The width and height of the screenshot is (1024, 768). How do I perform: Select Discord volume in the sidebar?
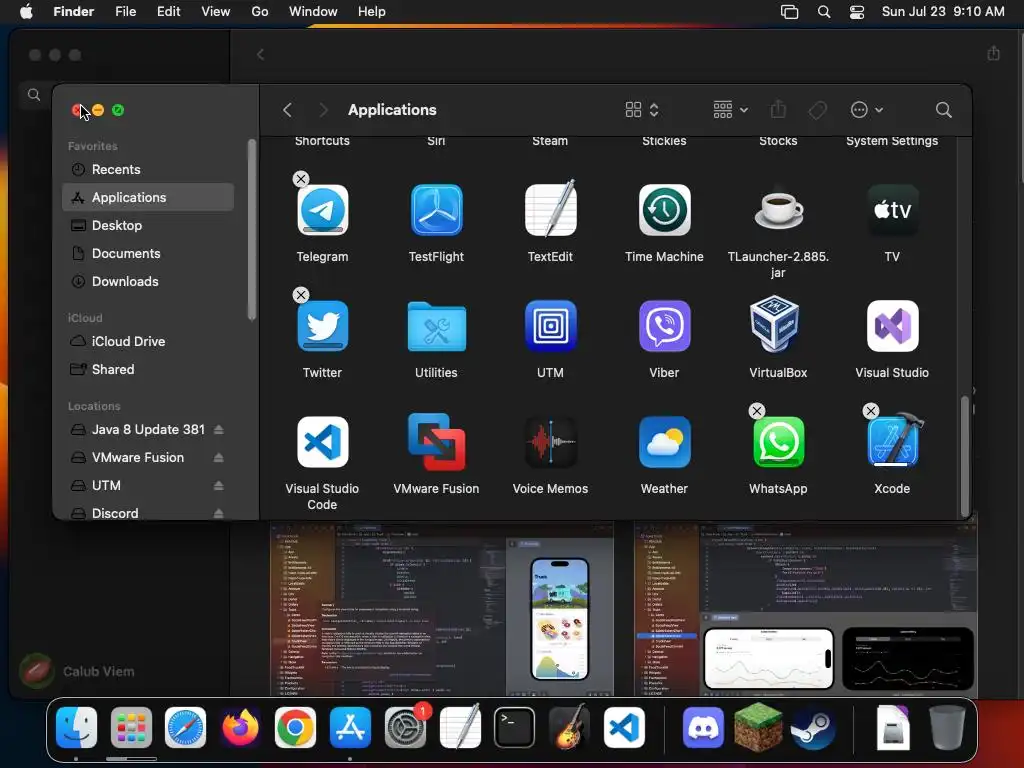pos(148,513)
